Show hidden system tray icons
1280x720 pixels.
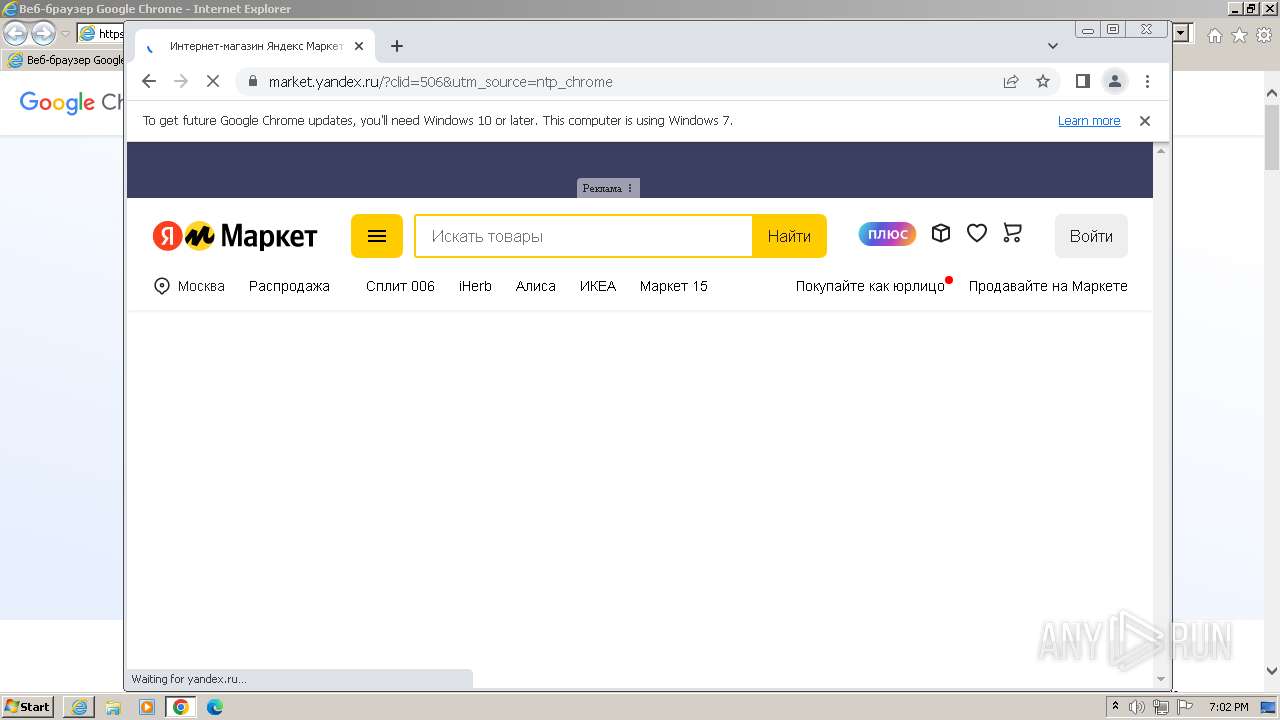pyautogui.click(x=1115, y=707)
